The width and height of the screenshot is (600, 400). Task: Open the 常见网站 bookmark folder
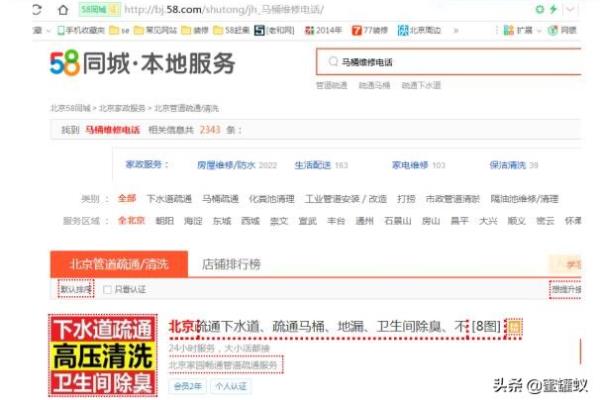coord(155,30)
